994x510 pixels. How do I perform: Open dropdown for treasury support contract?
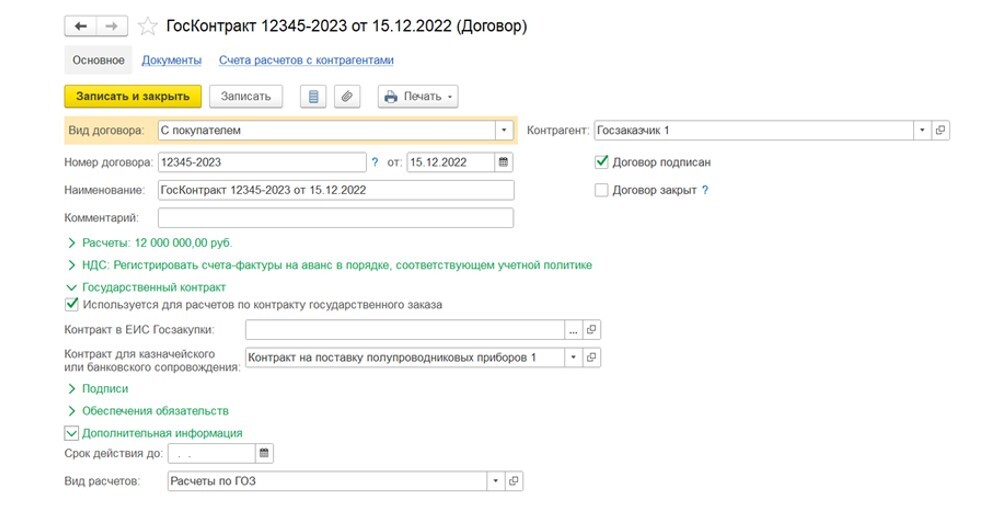pyautogui.click(x=573, y=357)
